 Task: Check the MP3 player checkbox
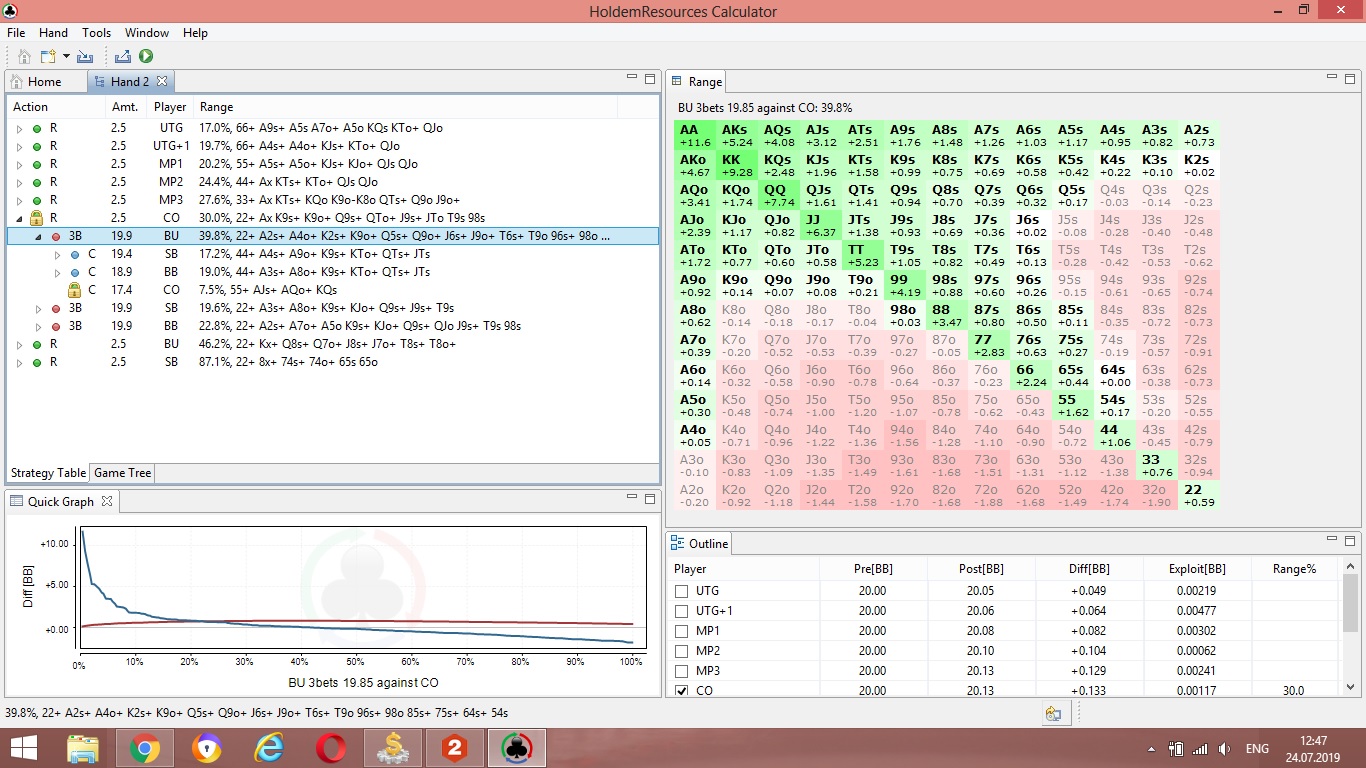(682, 671)
